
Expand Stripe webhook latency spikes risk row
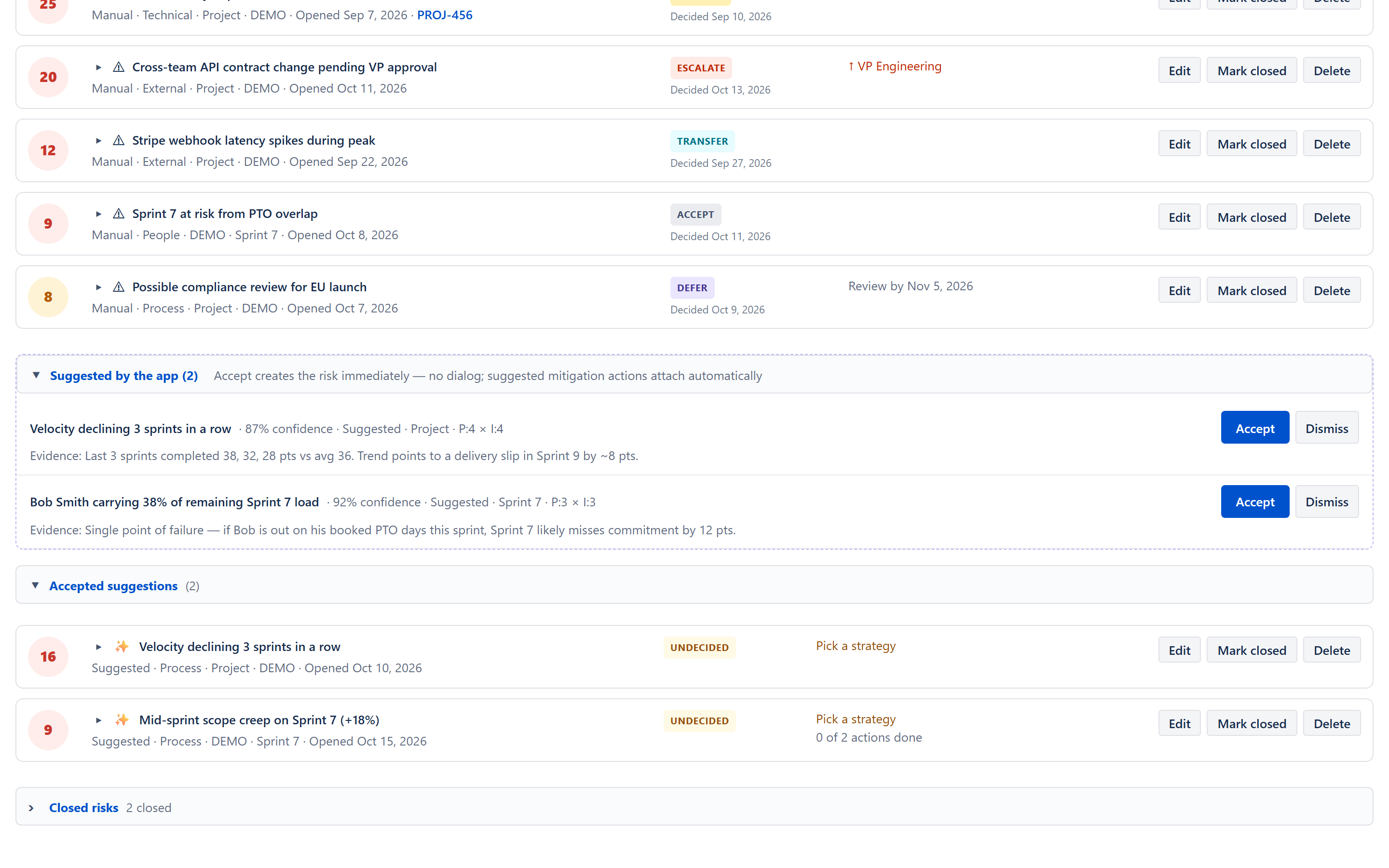click(x=98, y=141)
